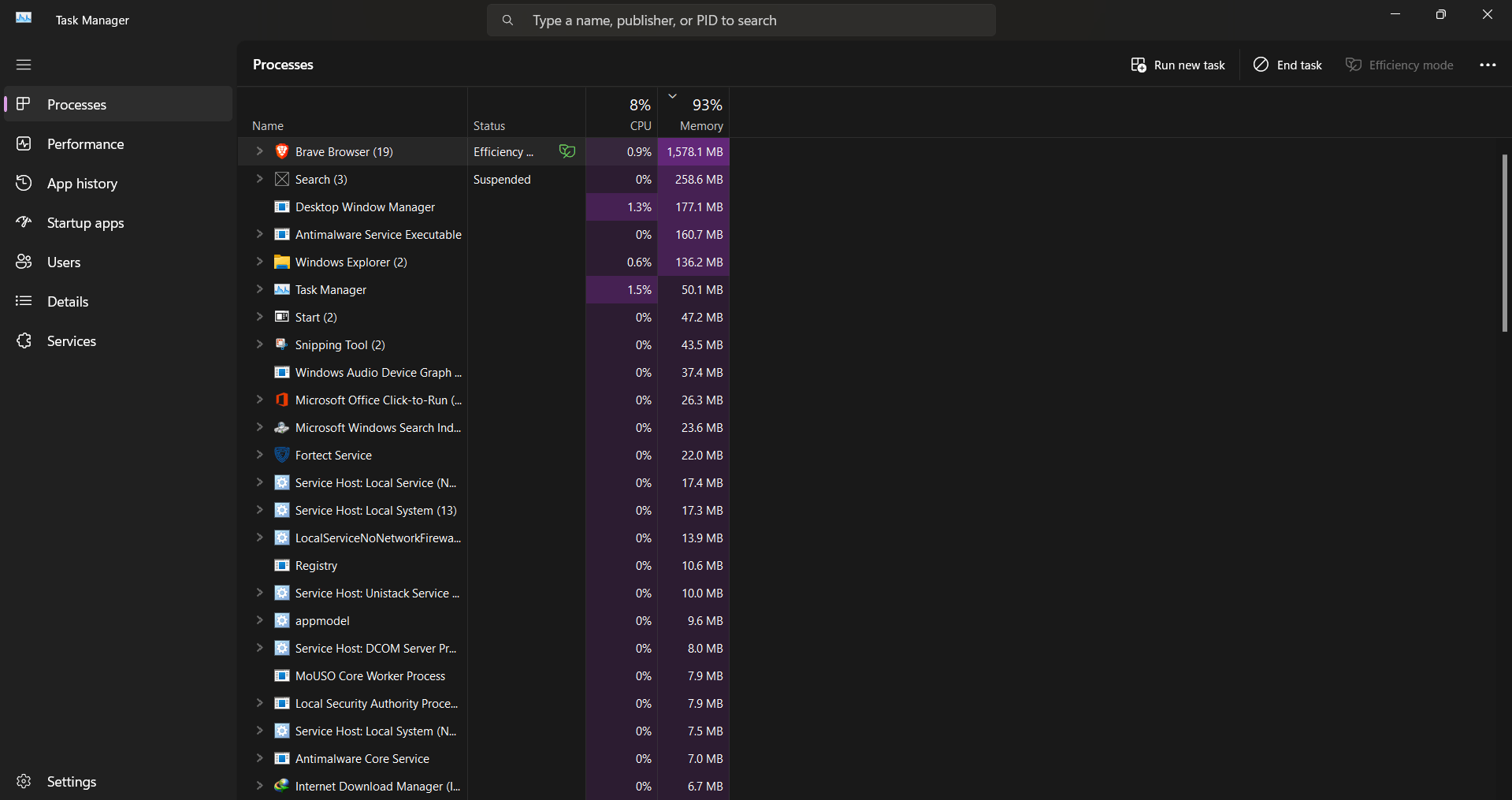Click the Search app icon in process list
Viewport: 1512px width, 800px height.
pos(281,179)
